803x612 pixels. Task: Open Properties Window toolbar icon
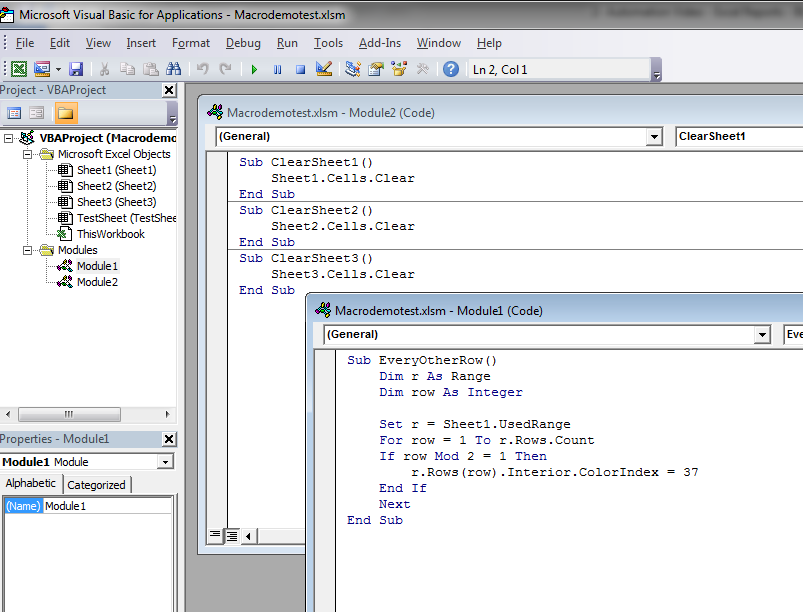pyautogui.click(x=376, y=69)
